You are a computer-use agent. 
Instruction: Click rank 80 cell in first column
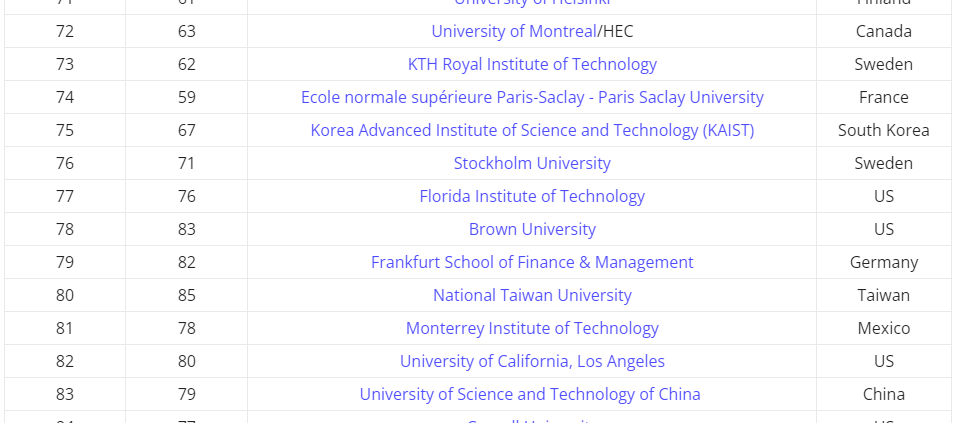[x=65, y=295]
